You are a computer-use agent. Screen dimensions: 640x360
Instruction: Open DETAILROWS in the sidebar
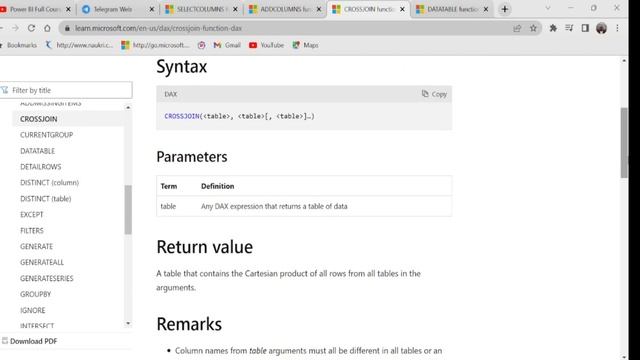point(40,167)
